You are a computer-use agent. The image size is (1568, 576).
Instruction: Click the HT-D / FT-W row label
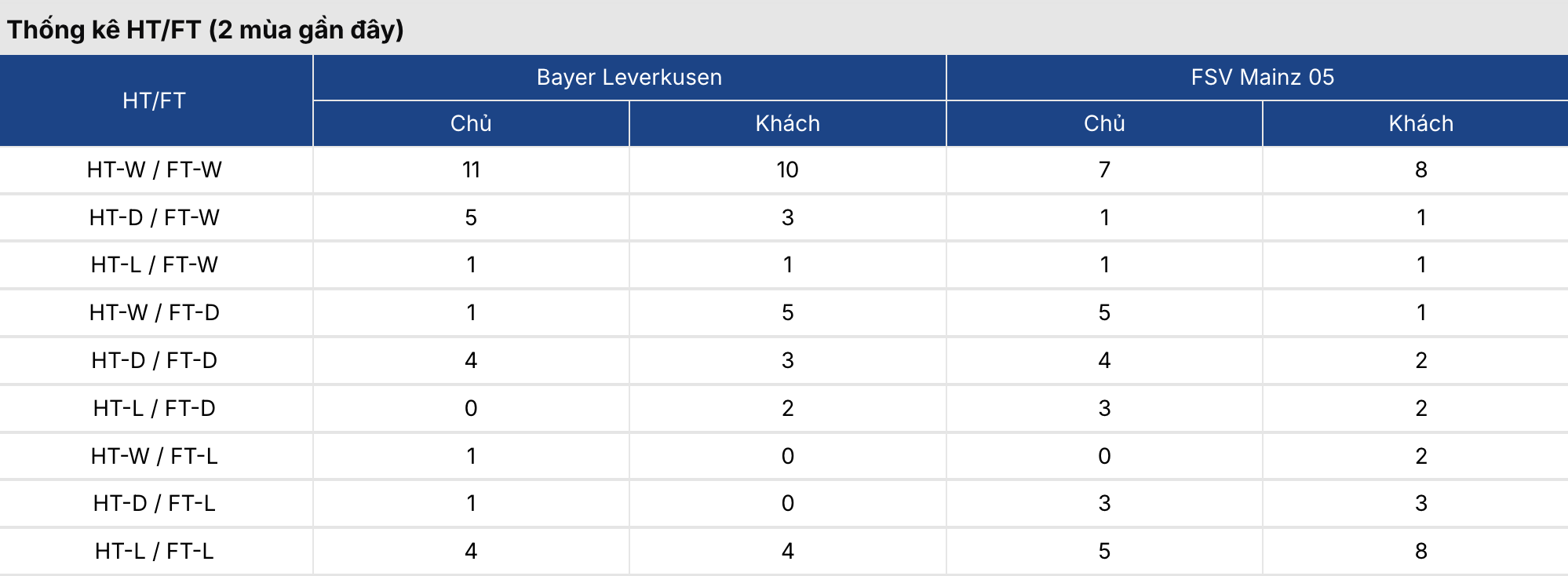(155, 217)
